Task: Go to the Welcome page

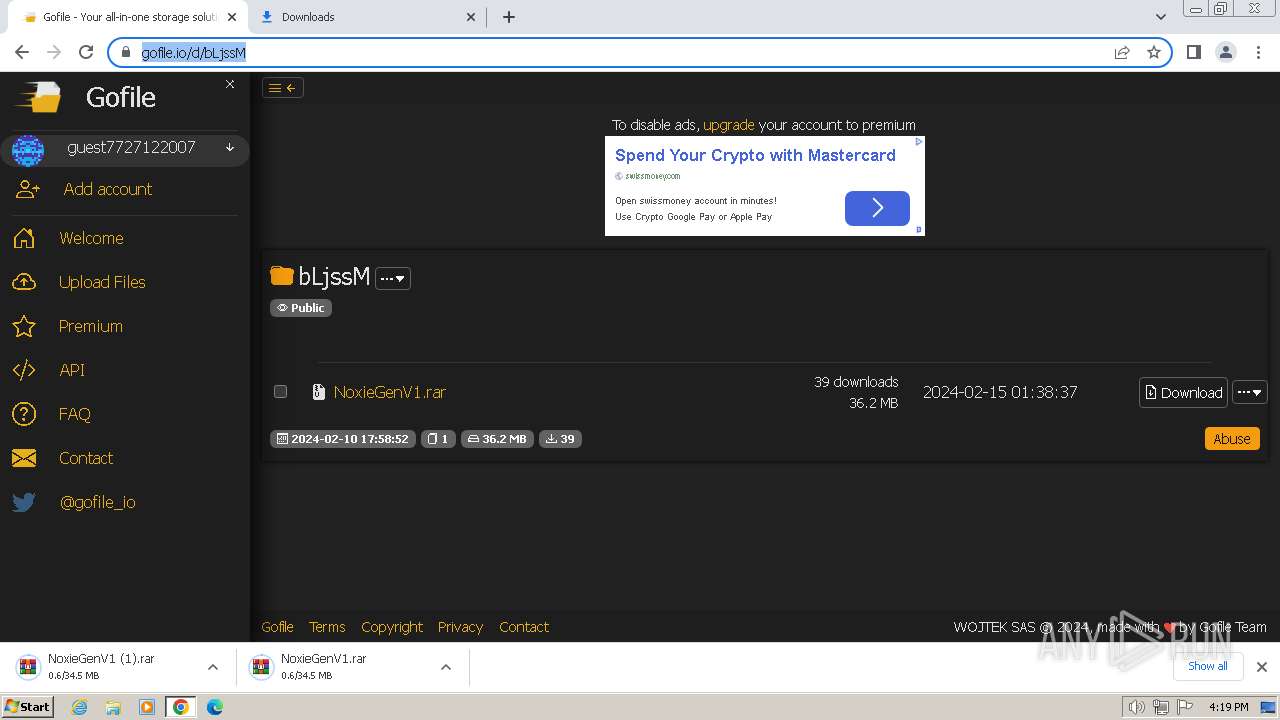Action: [91, 238]
